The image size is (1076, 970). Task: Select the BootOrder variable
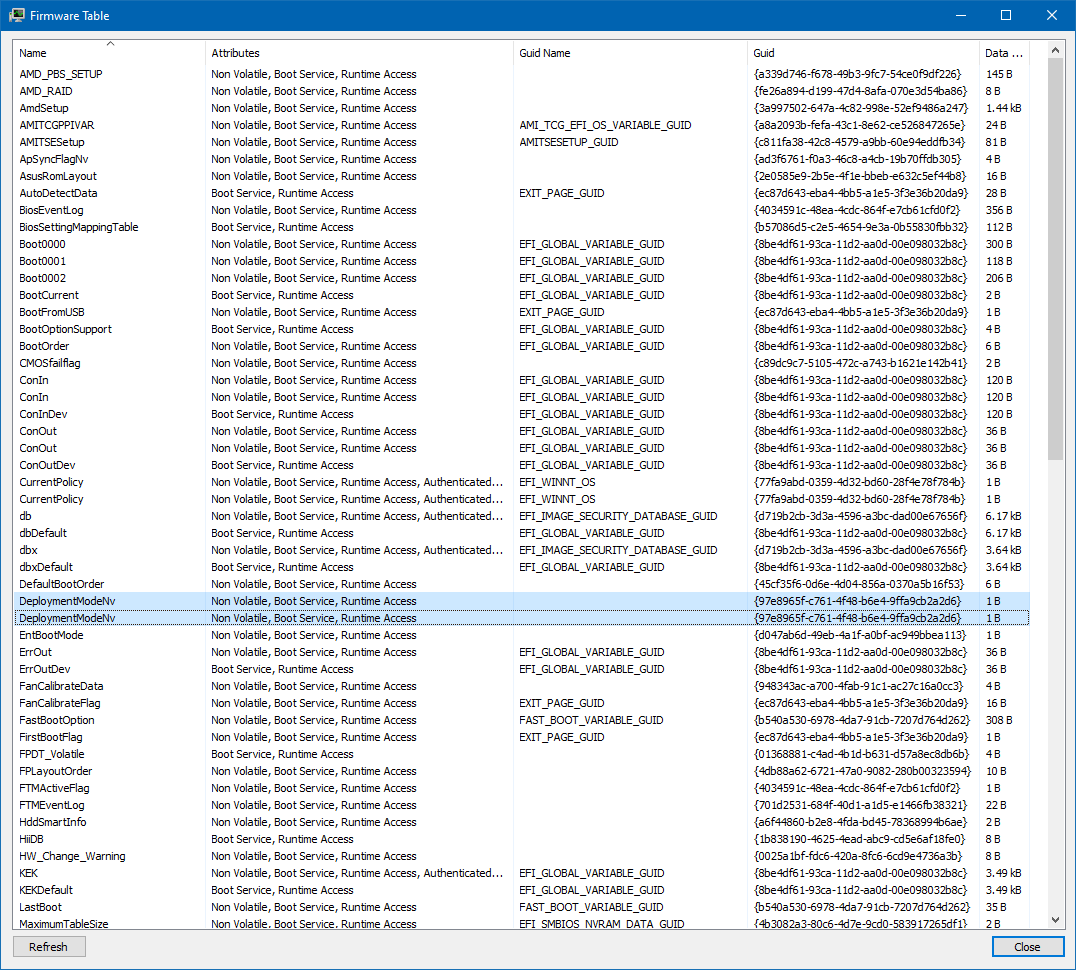coord(522,346)
